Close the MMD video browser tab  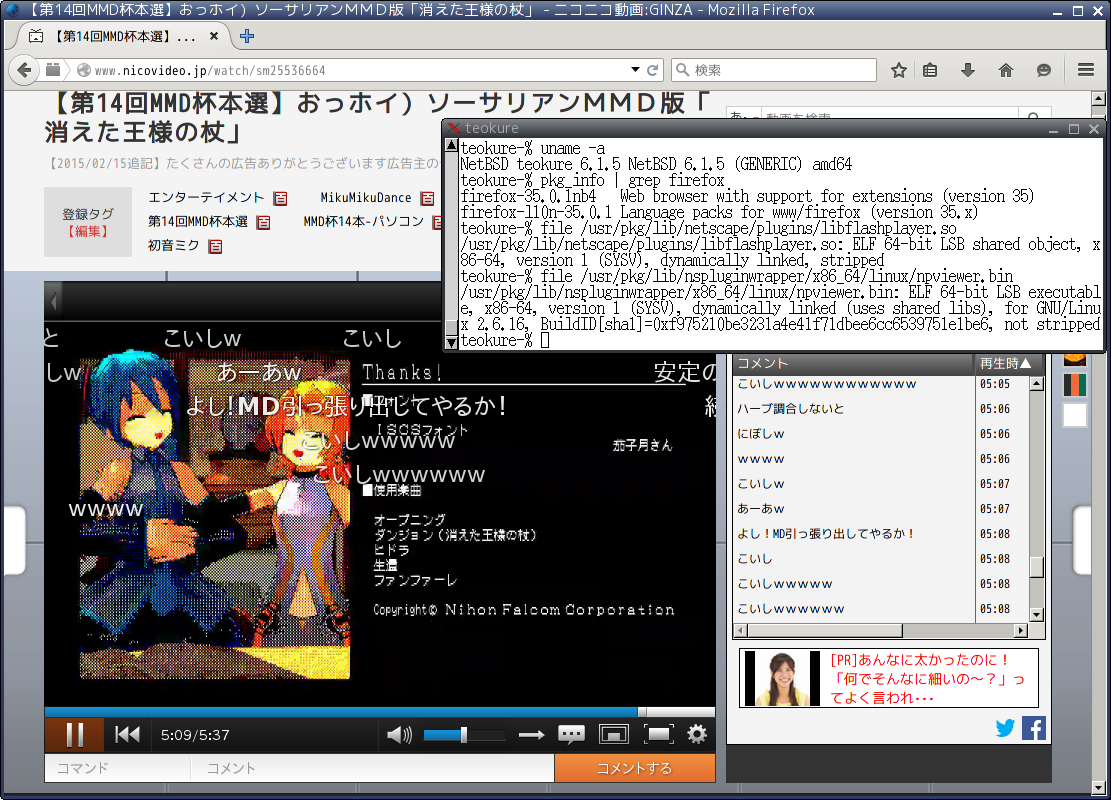click(214, 36)
